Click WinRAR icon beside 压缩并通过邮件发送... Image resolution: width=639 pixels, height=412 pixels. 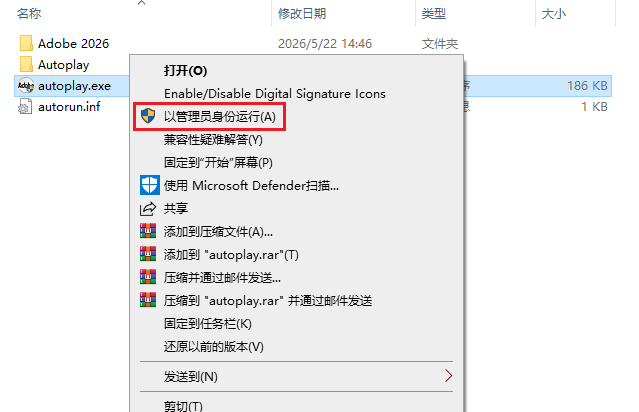tap(148, 277)
